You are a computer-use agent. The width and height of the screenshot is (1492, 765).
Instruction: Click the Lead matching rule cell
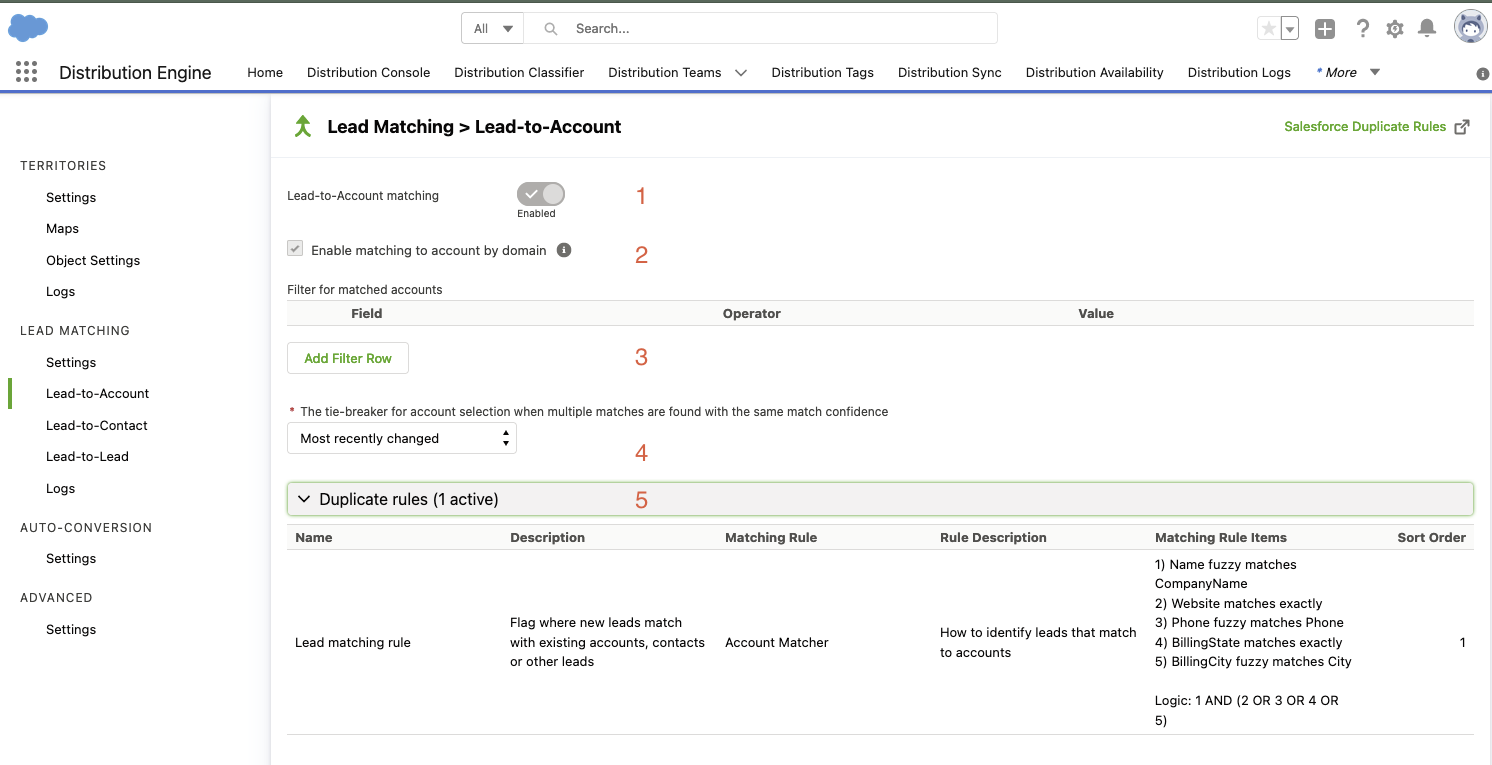[x=353, y=642]
